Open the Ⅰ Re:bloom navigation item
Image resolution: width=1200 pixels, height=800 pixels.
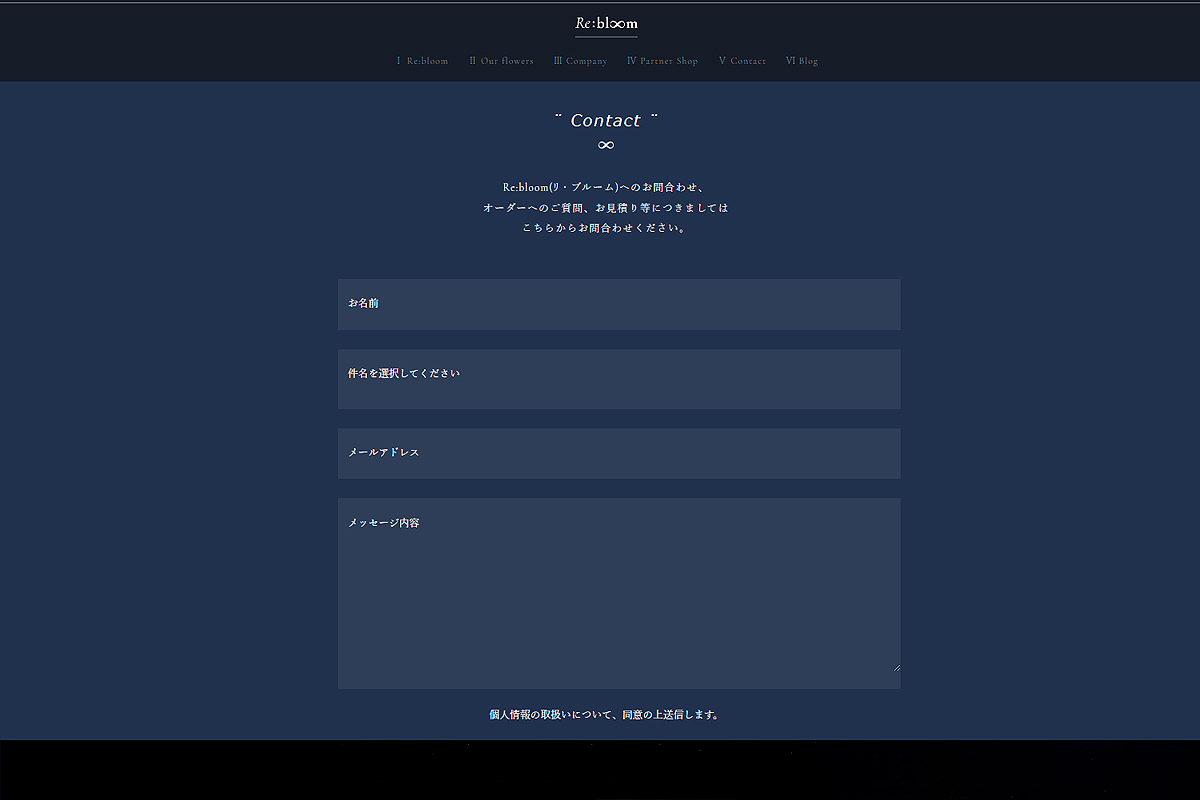pos(422,61)
